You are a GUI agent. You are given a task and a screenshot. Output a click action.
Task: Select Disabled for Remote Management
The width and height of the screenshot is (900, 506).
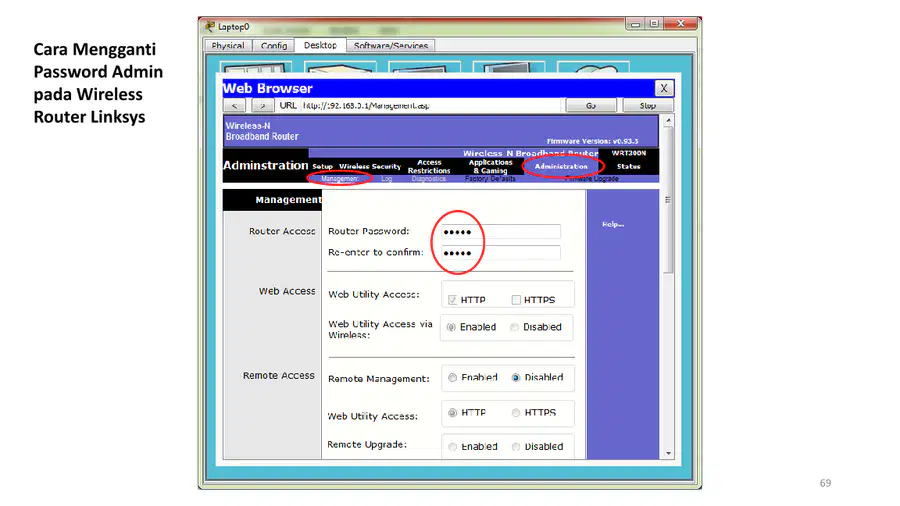tap(515, 377)
